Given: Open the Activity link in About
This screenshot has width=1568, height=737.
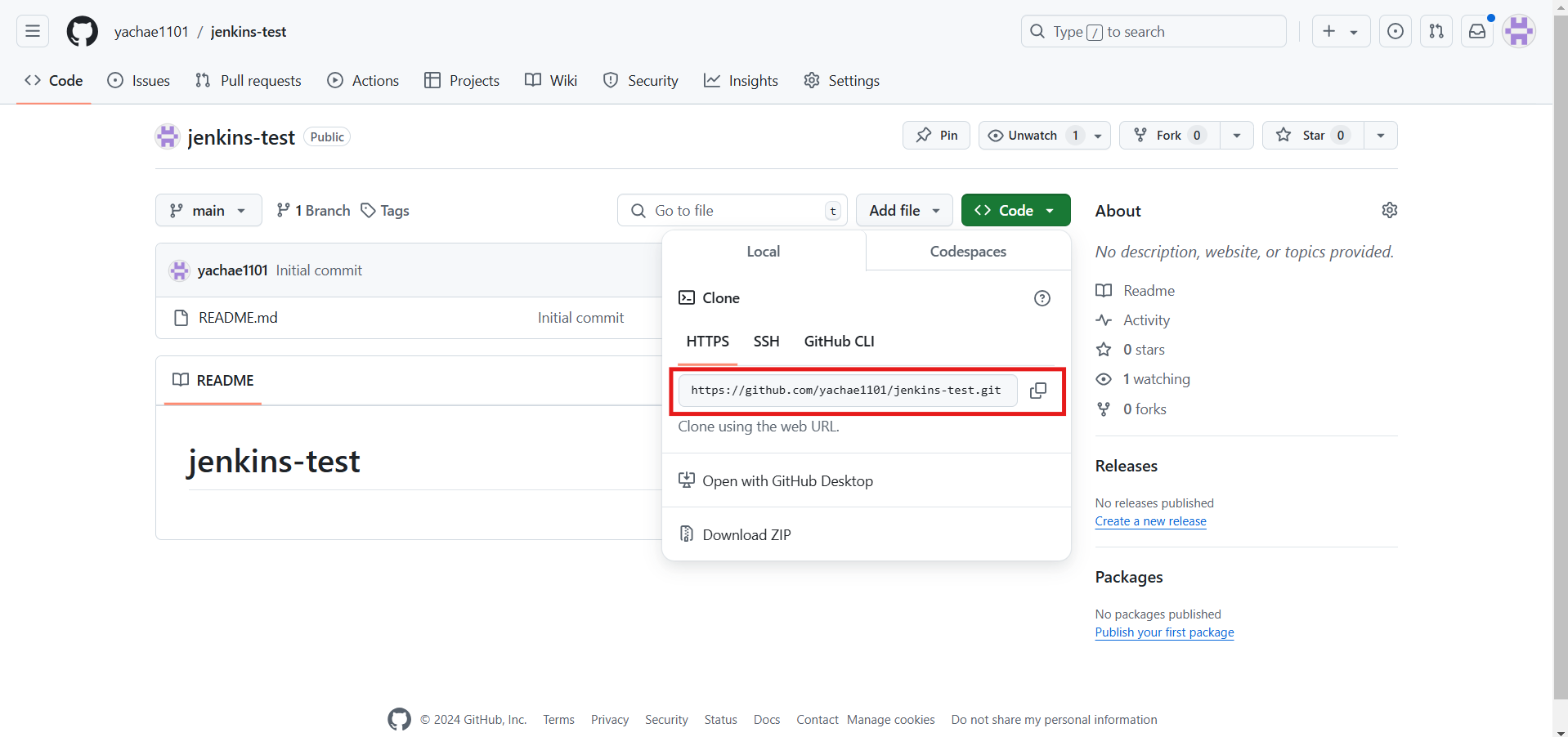Looking at the screenshot, I should point(1132,320).
